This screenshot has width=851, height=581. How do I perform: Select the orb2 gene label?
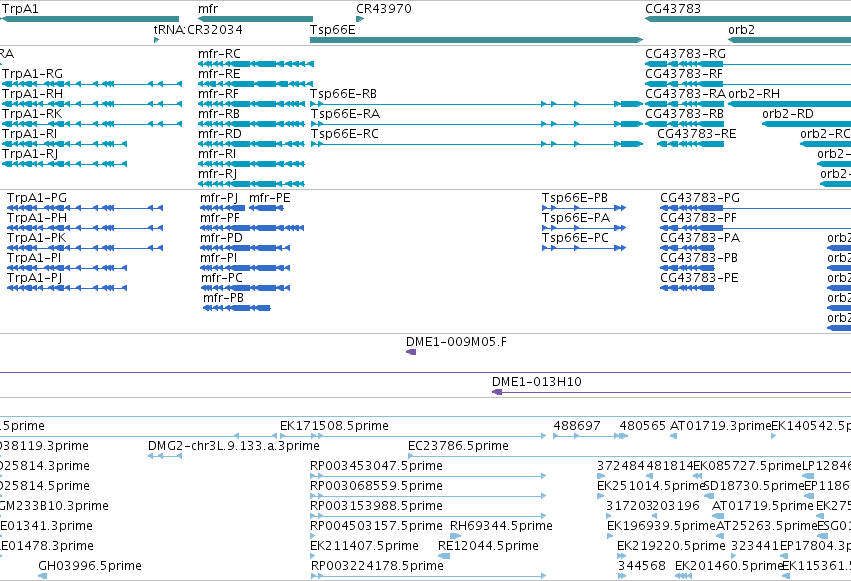[x=741, y=29]
